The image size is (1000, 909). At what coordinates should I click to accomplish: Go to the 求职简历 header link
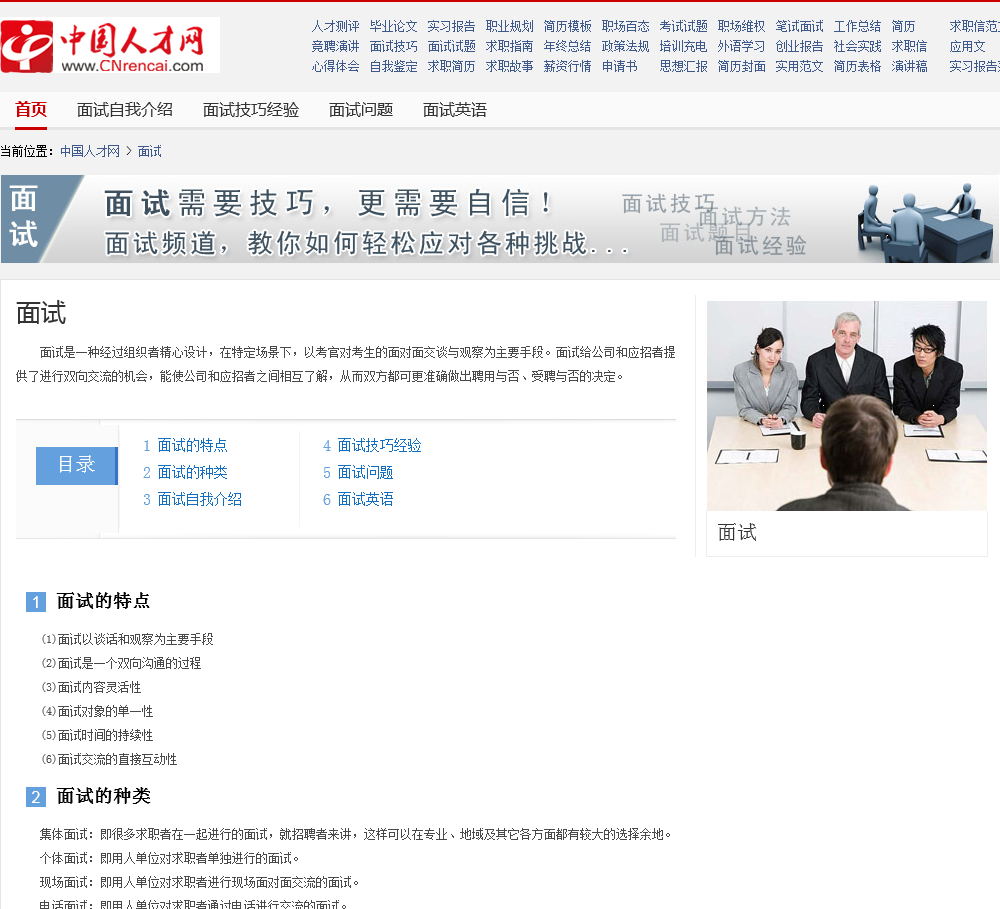coord(452,66)
